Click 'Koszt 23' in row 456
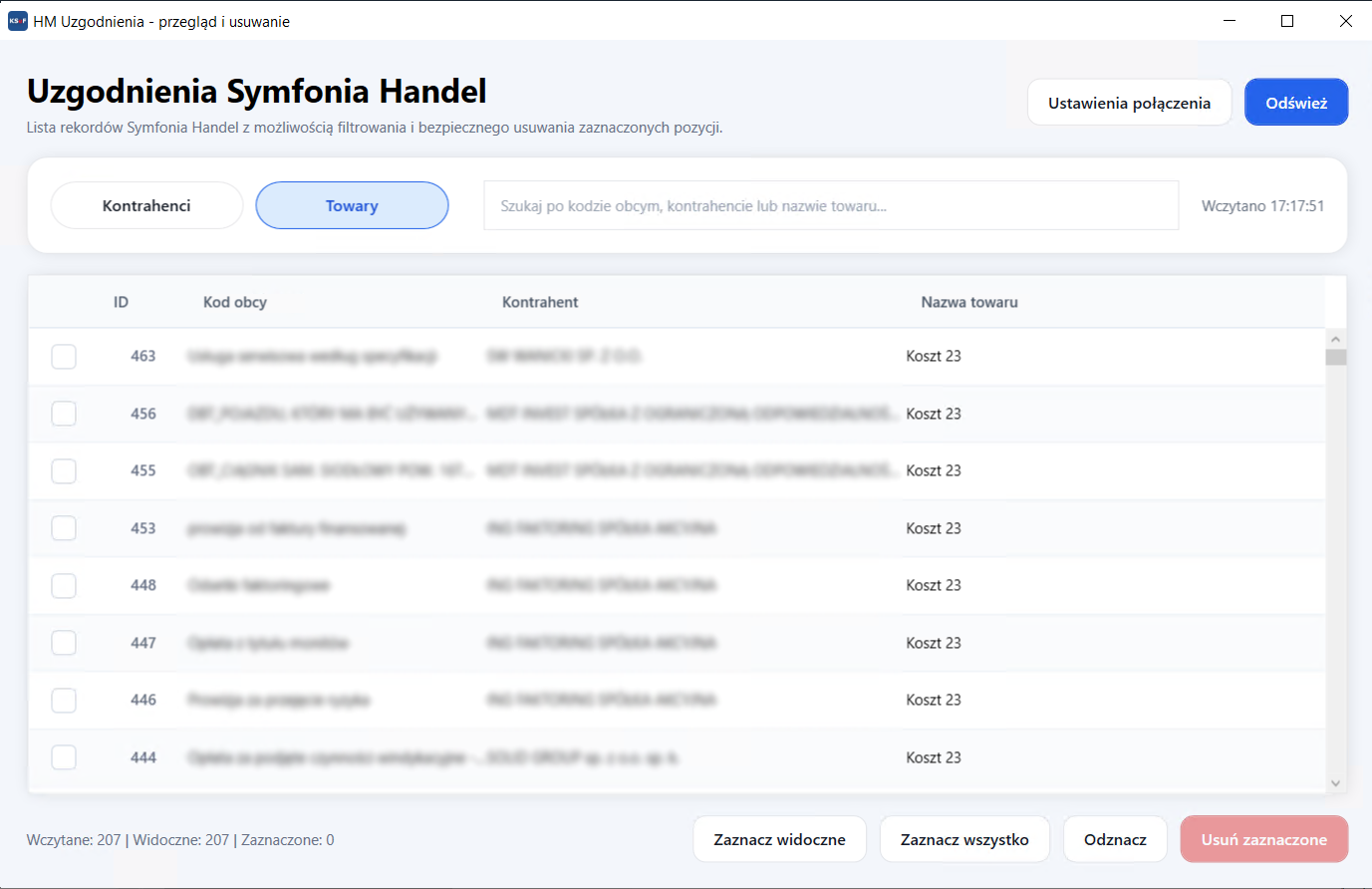Viewport: 1372px width, 889px height. click(x=934, y=414)
